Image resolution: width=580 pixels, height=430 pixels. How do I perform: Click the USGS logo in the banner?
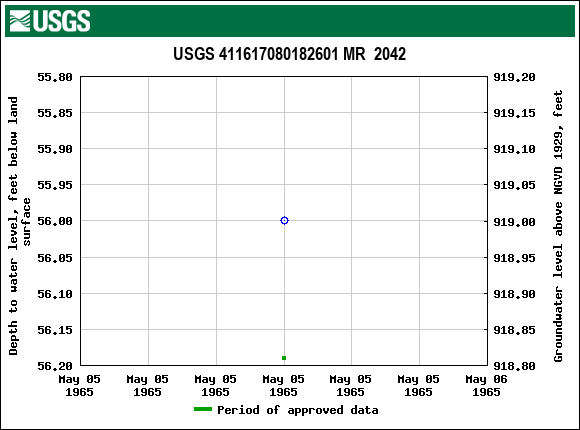click(x=50, y=21)
